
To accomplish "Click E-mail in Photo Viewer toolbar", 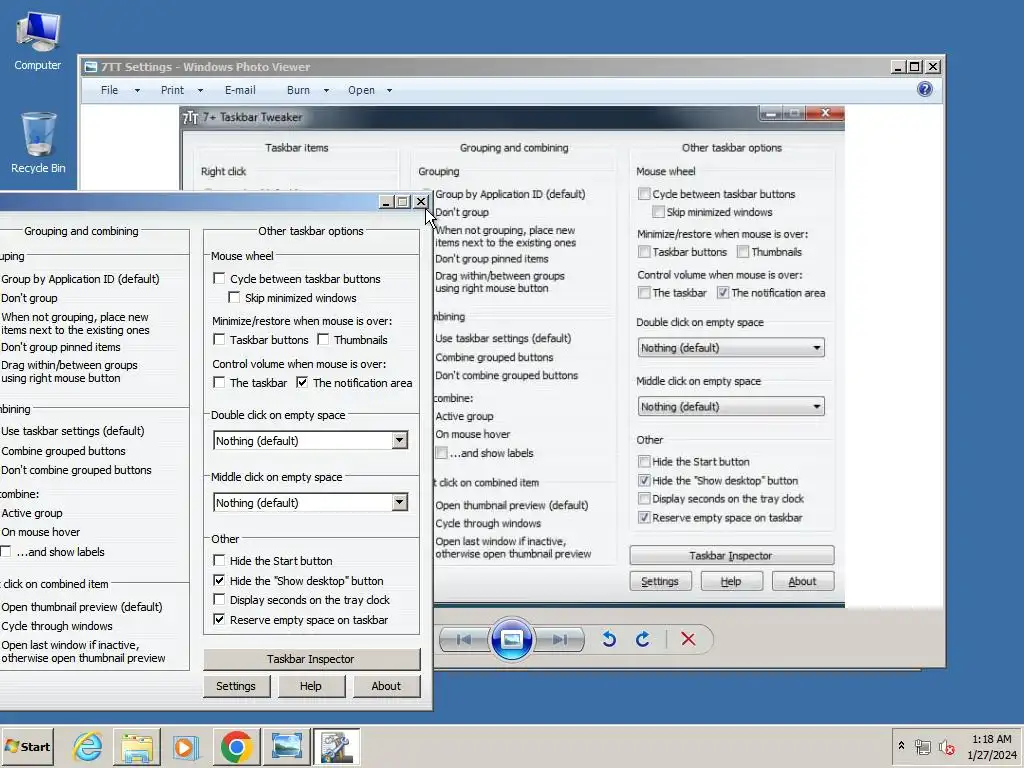I will (240, 90).
